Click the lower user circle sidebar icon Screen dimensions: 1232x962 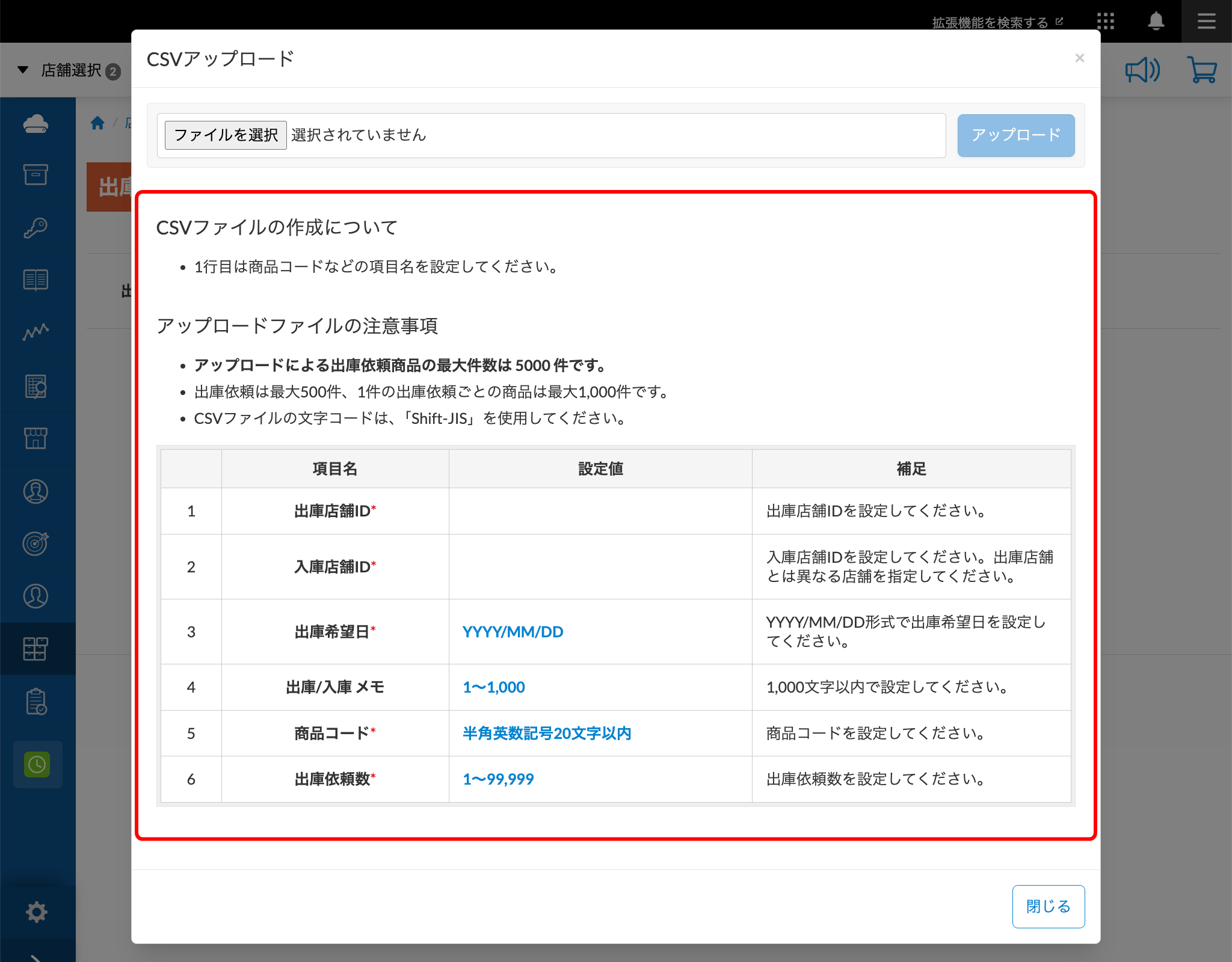point(36,596)
